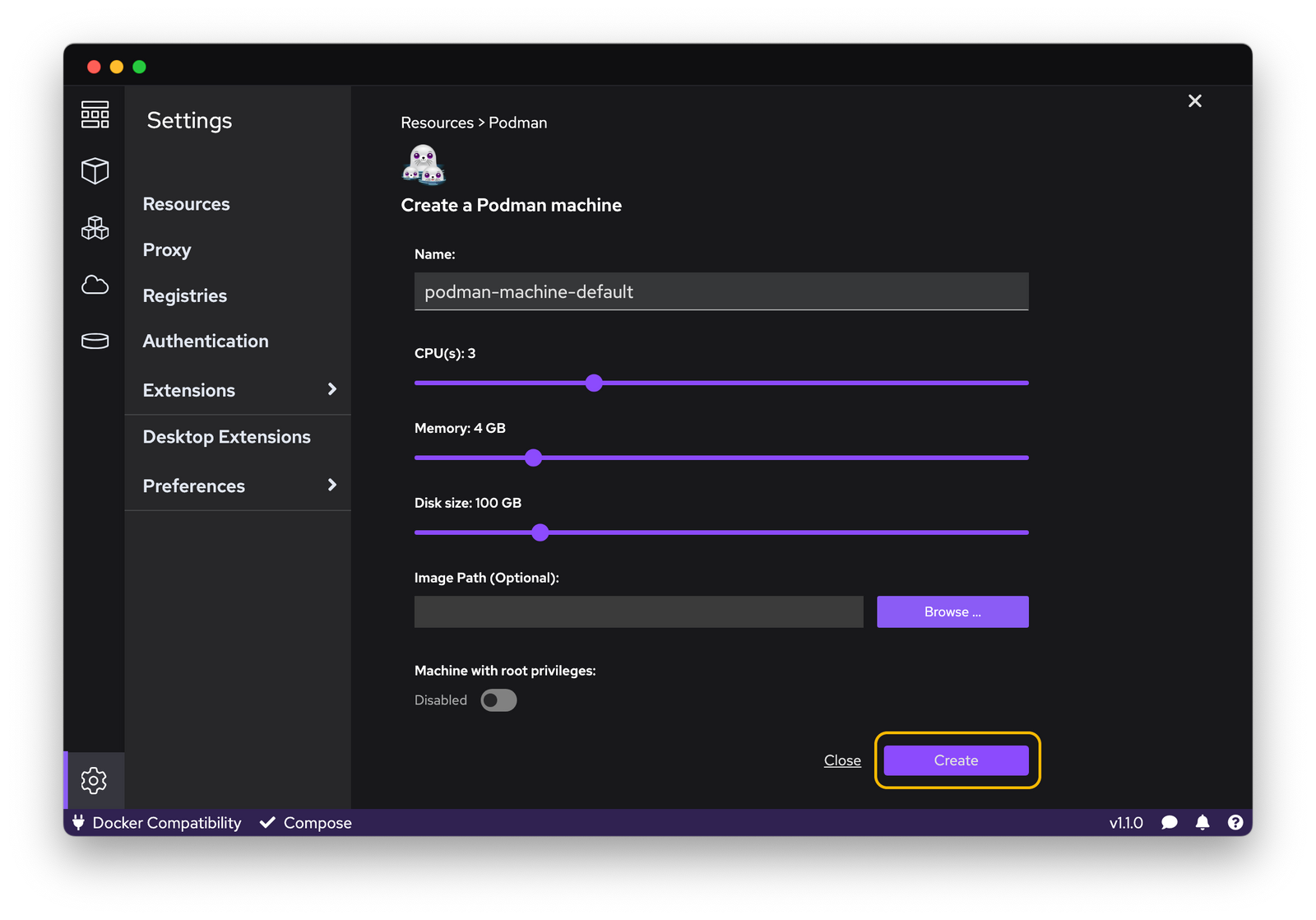1316x920 pixels.
Task: Select Proxy in the settings menu
Action: (167, 250)
